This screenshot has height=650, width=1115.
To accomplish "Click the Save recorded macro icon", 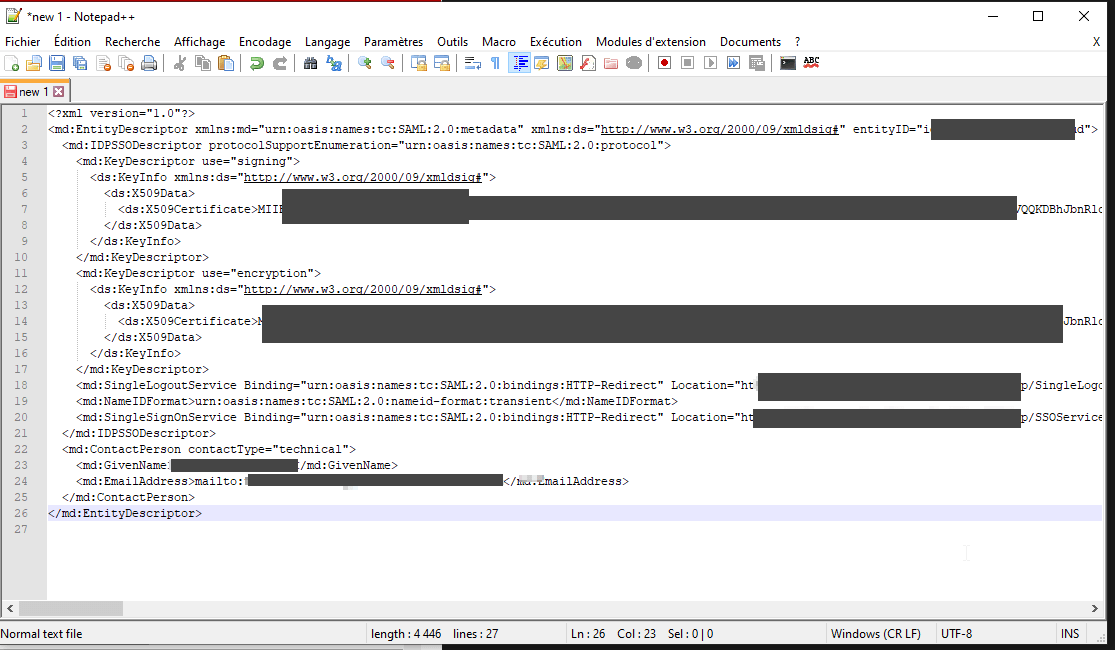I will tap(757, 63).
